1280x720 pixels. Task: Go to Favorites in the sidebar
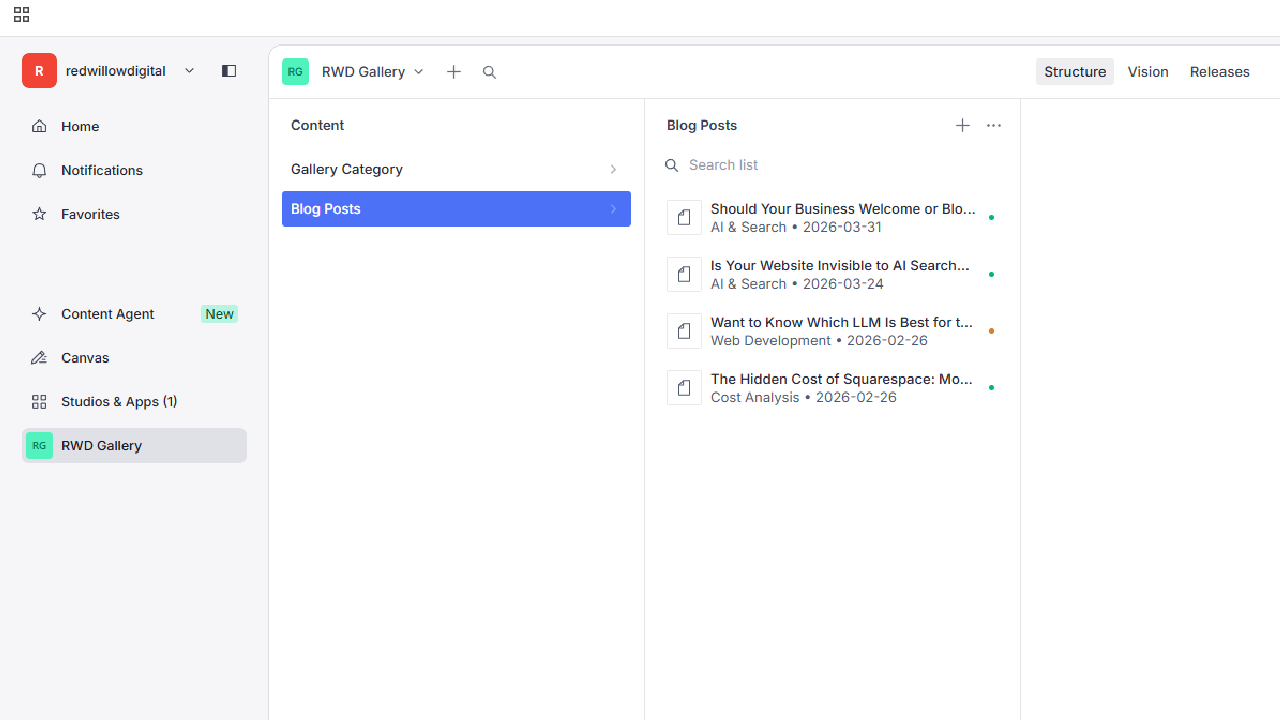coord(134,214)
